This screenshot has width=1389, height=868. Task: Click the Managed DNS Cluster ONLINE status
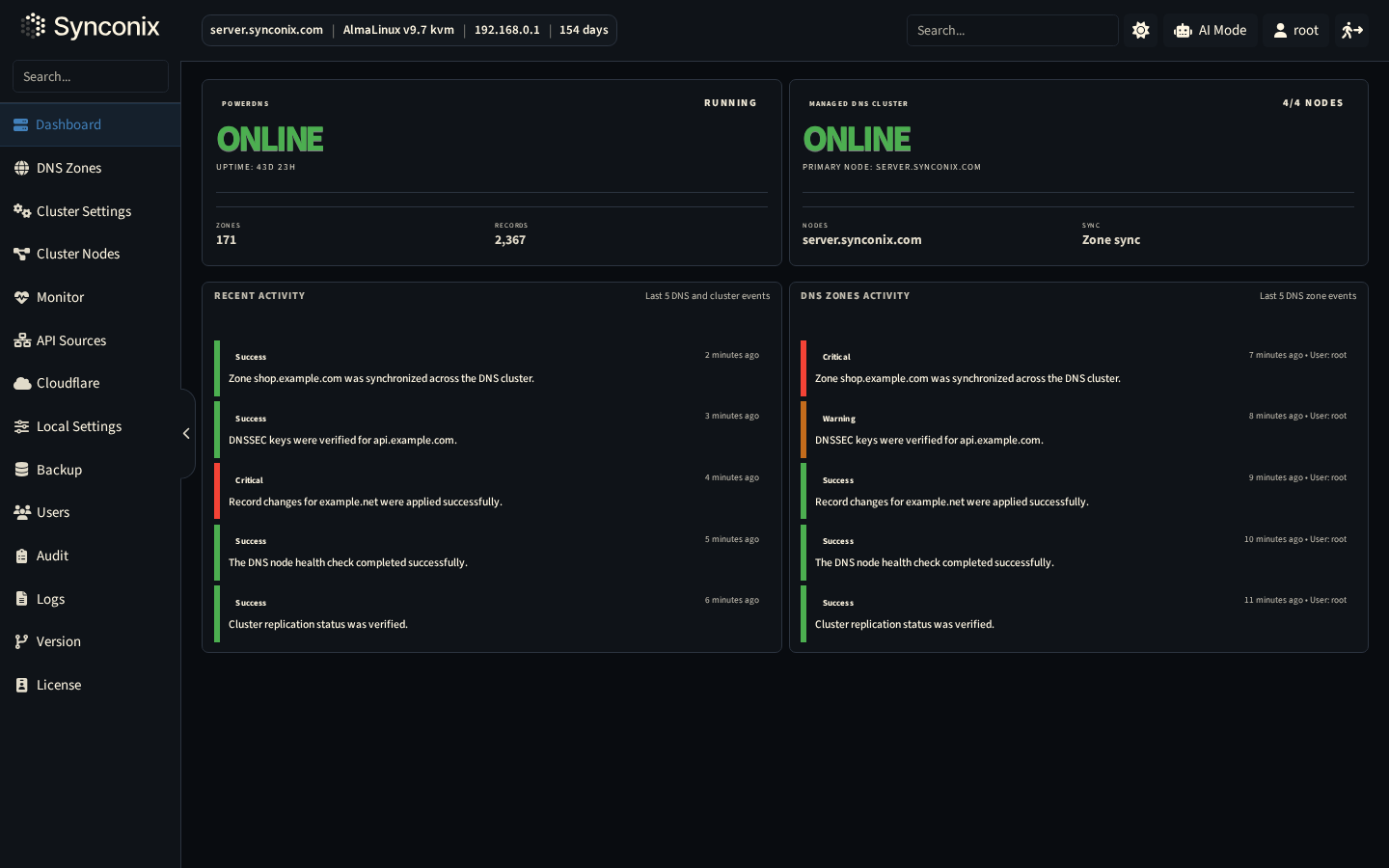click(x=857, y=139)
